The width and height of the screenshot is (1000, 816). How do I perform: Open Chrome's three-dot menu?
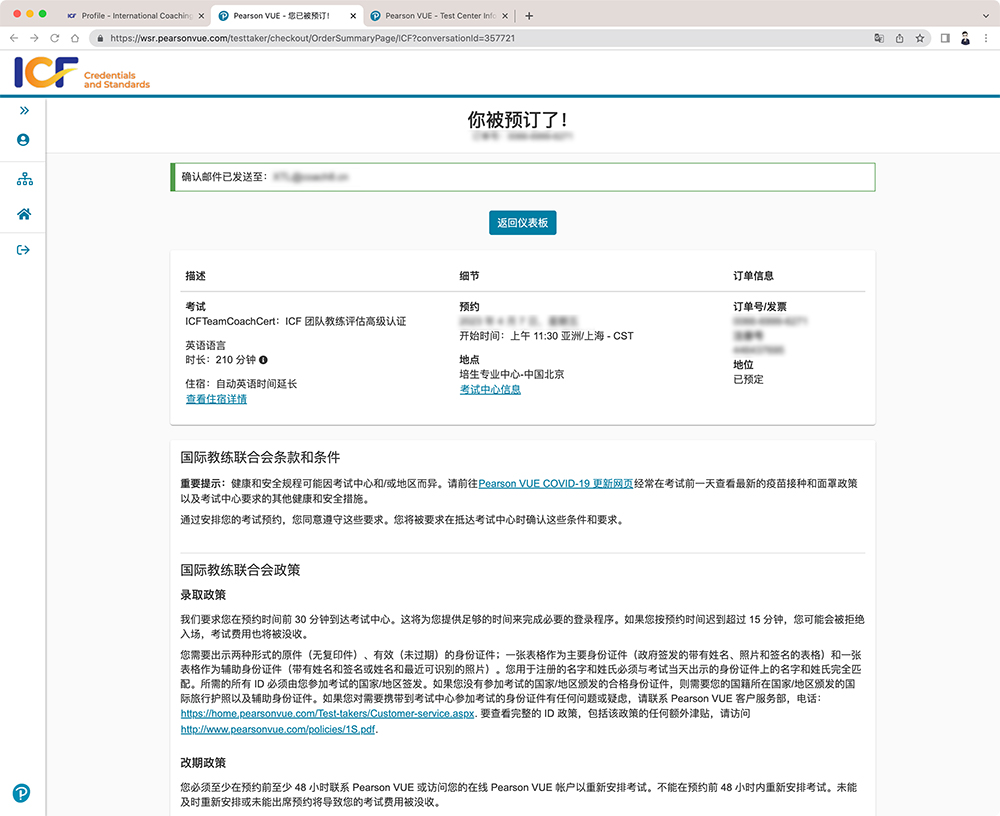(x=986, y=38)
